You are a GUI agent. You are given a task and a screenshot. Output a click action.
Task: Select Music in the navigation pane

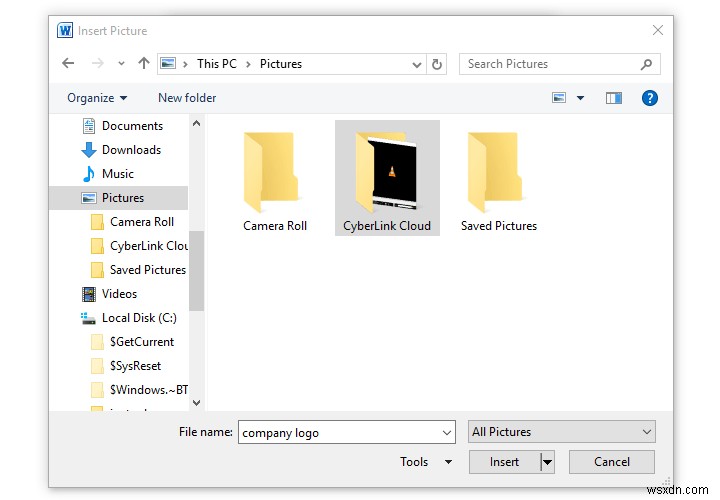(118, 174)
